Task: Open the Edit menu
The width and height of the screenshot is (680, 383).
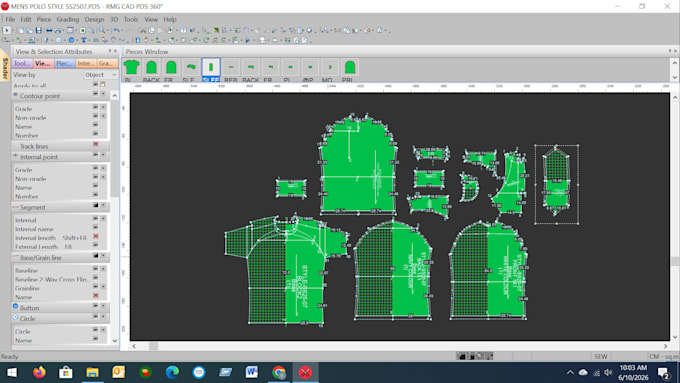Action: click(26, 20)
